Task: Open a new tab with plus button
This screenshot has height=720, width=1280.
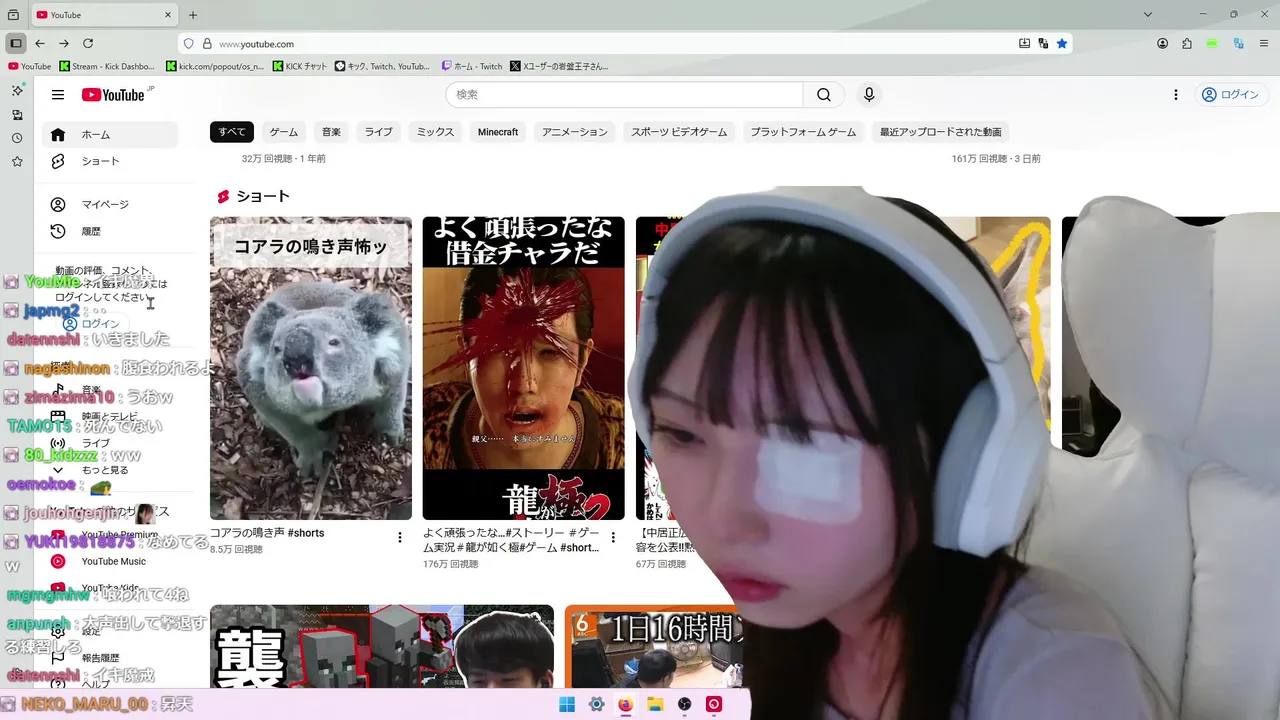Action: pyautogui.click(x=193, y=15)
